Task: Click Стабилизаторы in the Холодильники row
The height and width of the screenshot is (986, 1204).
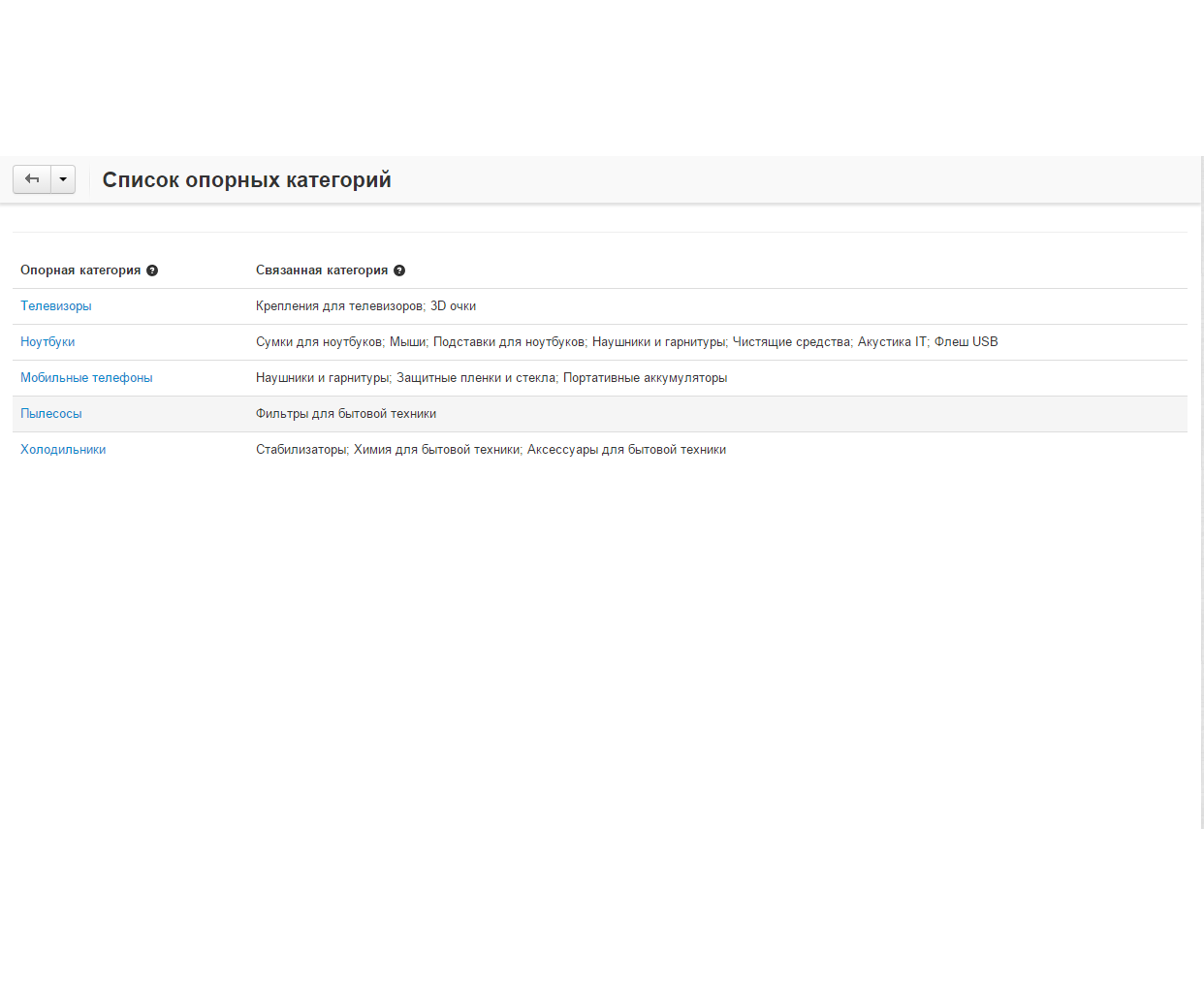Action: [301, 450]
